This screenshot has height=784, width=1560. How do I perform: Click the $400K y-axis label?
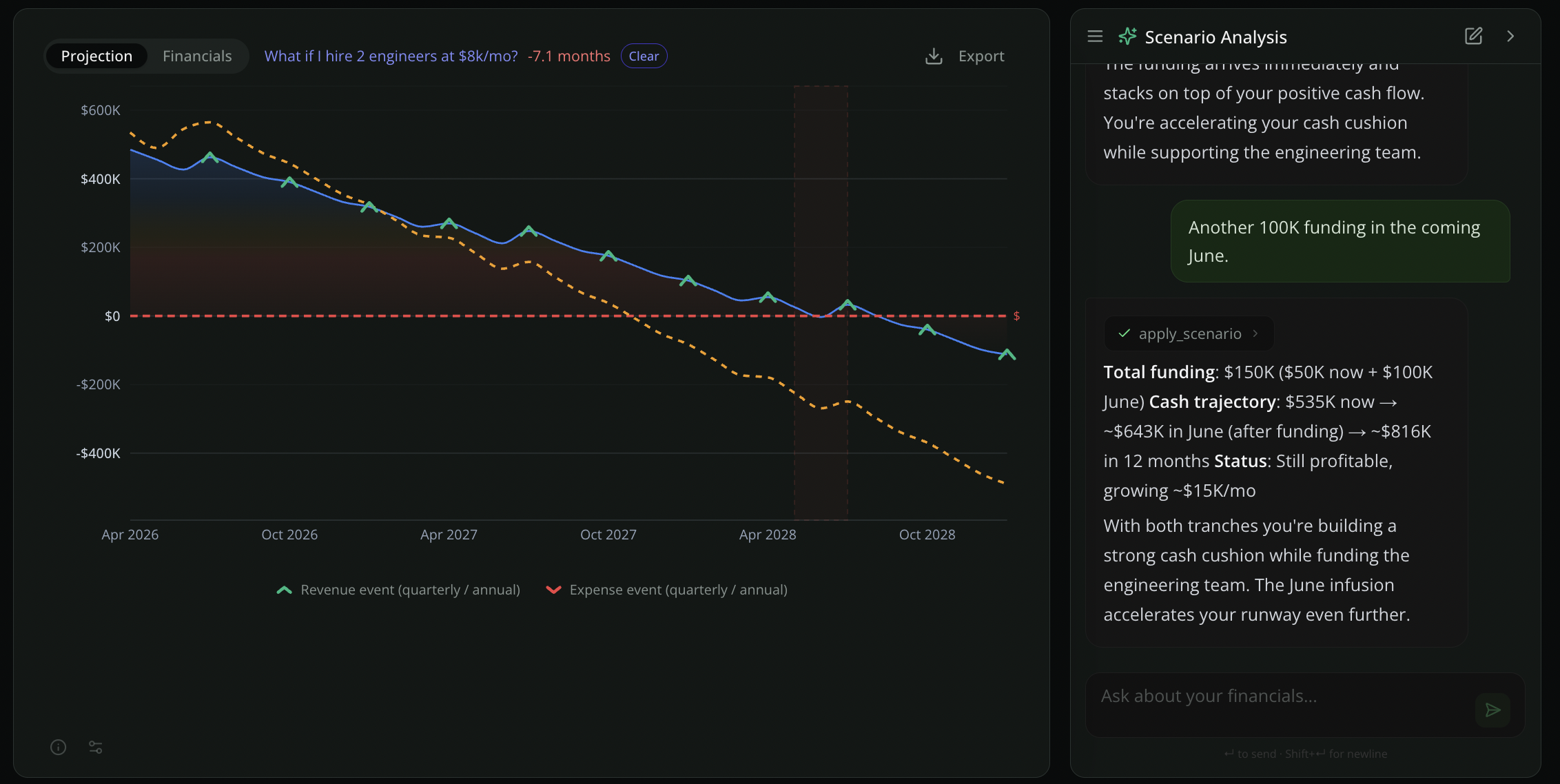pyautogui.click(x=100, y=179)
